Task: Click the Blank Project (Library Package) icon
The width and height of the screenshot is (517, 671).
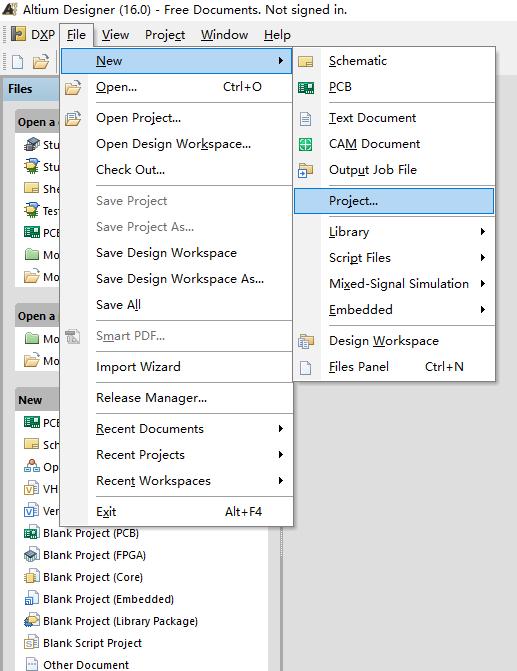Action: coord(32,621)
